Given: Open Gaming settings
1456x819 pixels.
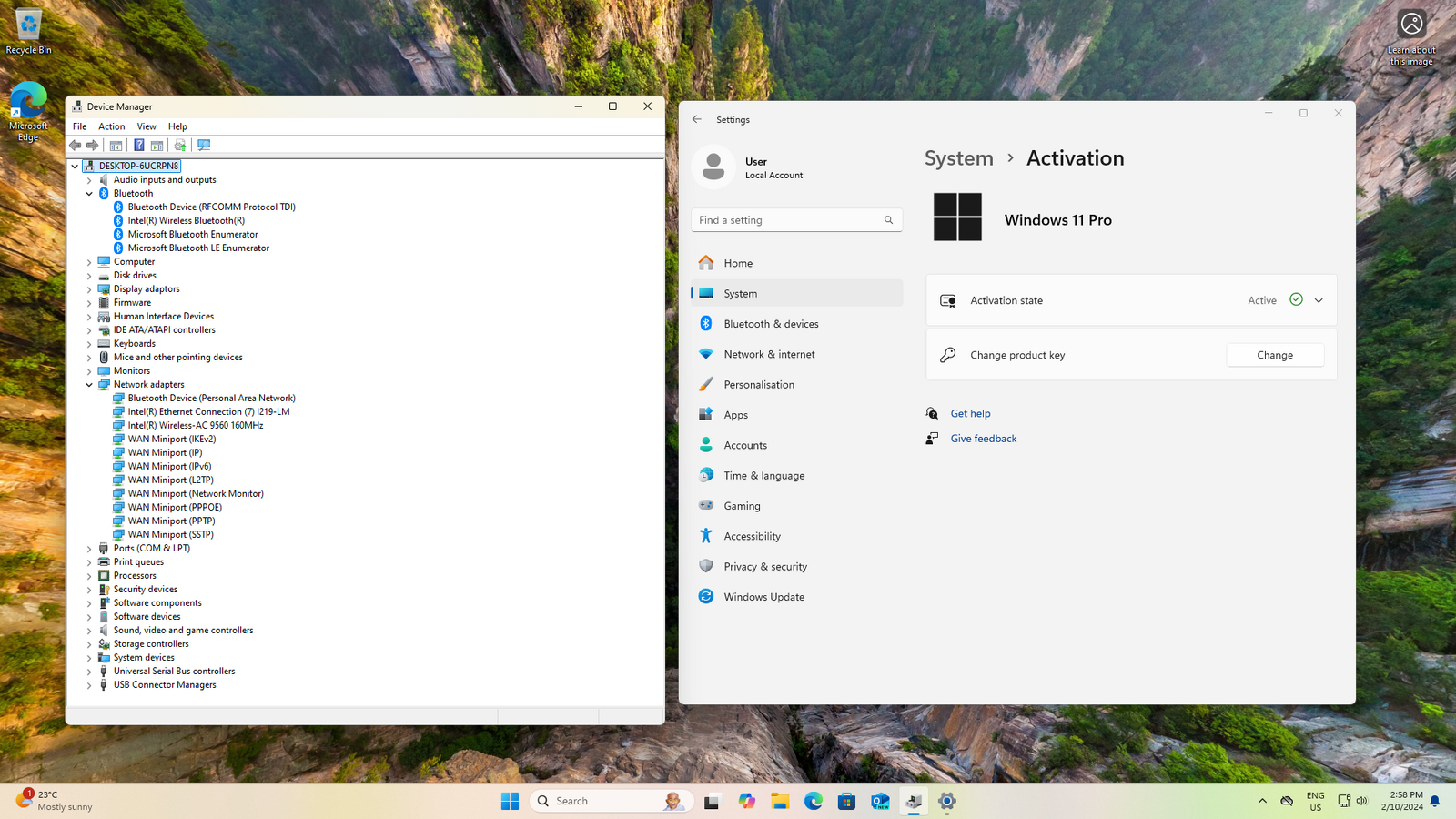Looking at the screenshot, I should tap(796, 506).
